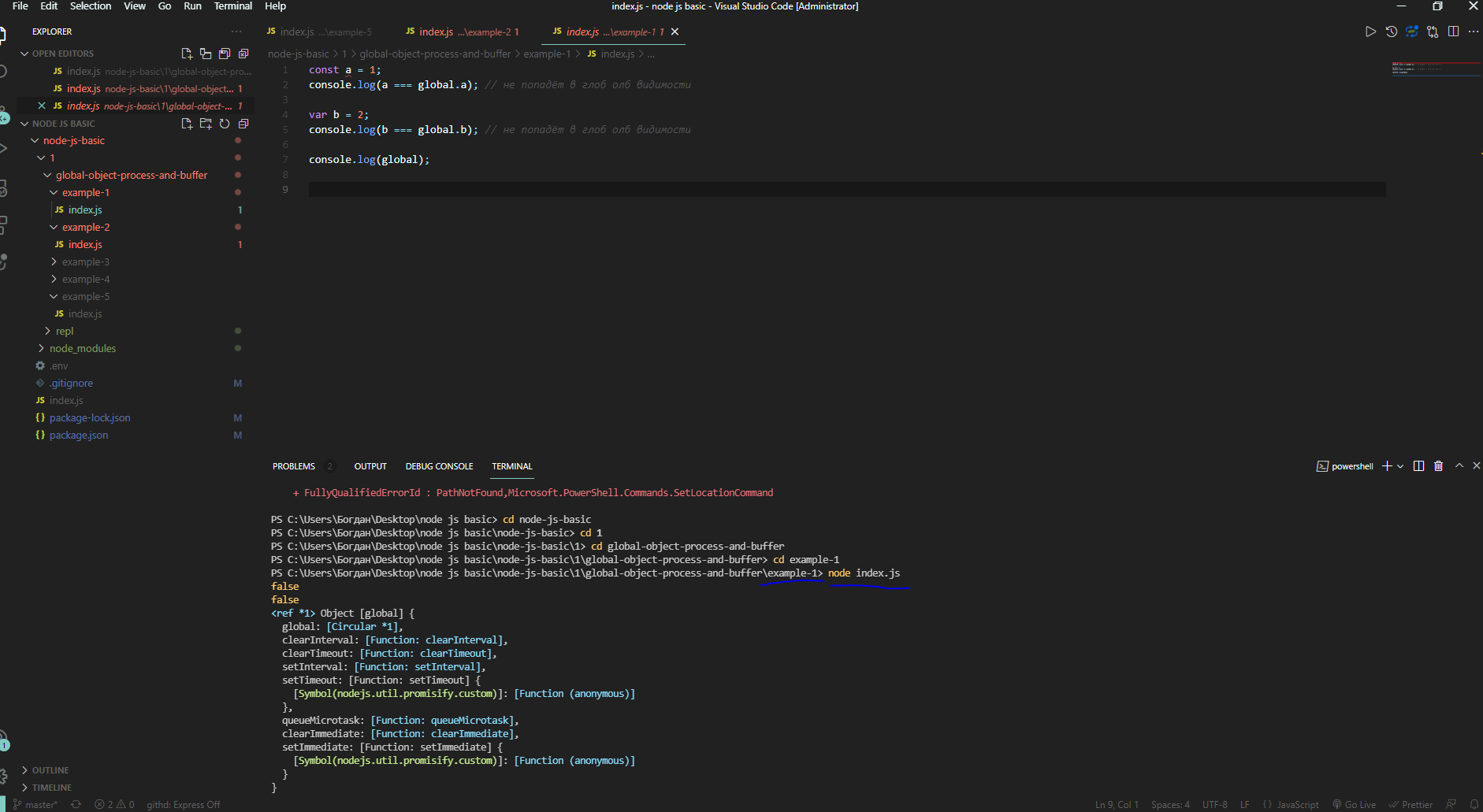Switch to DEBUG CONSOLE panel tab

439,466
